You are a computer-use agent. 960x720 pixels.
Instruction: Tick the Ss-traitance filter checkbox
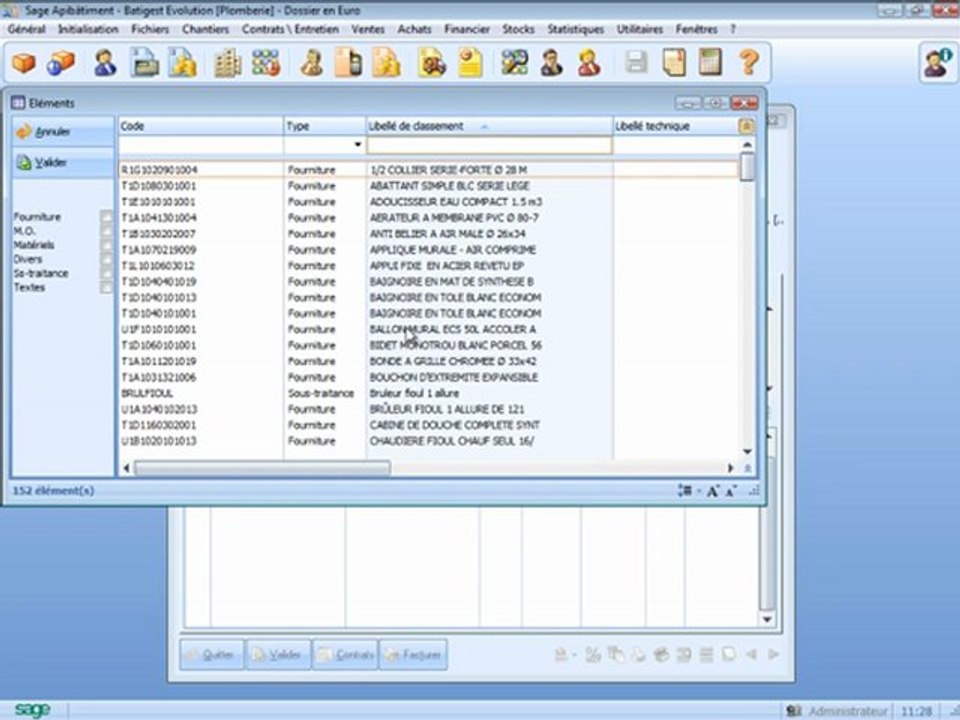click(106, 273)
